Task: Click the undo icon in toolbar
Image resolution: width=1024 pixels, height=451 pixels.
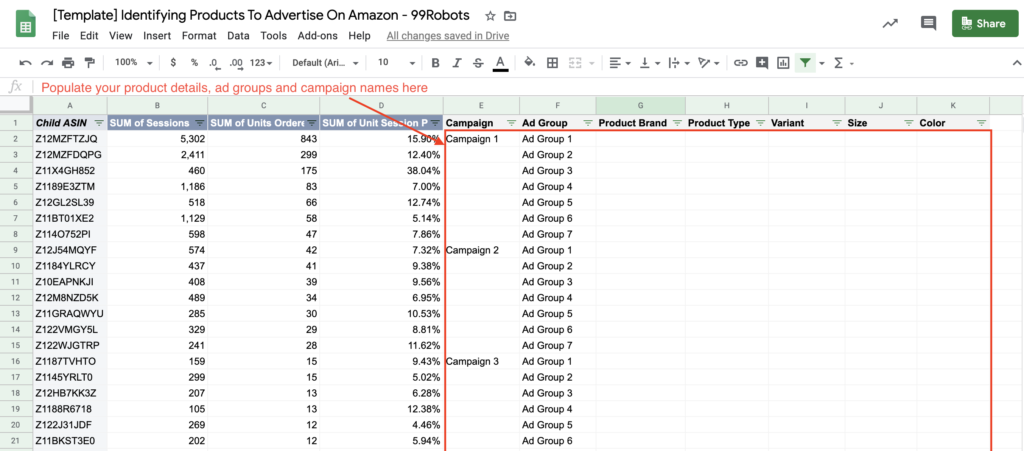Action: 24,62
